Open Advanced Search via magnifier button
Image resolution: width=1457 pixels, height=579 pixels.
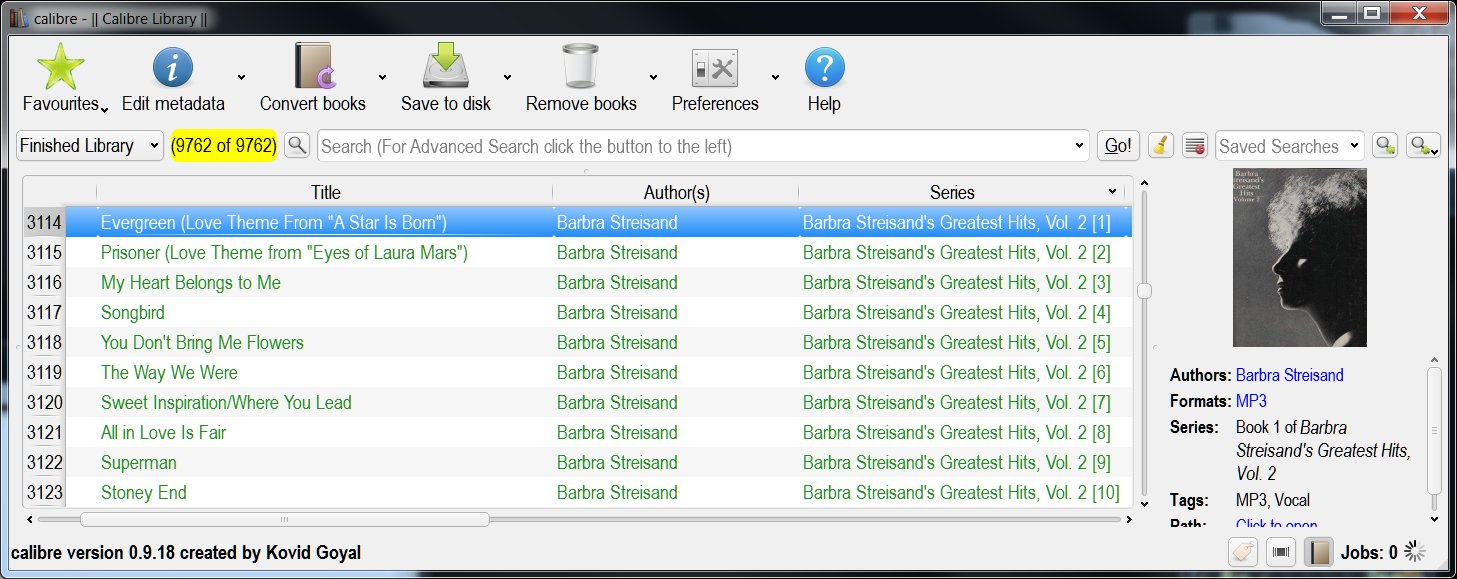tap(297, 145)
